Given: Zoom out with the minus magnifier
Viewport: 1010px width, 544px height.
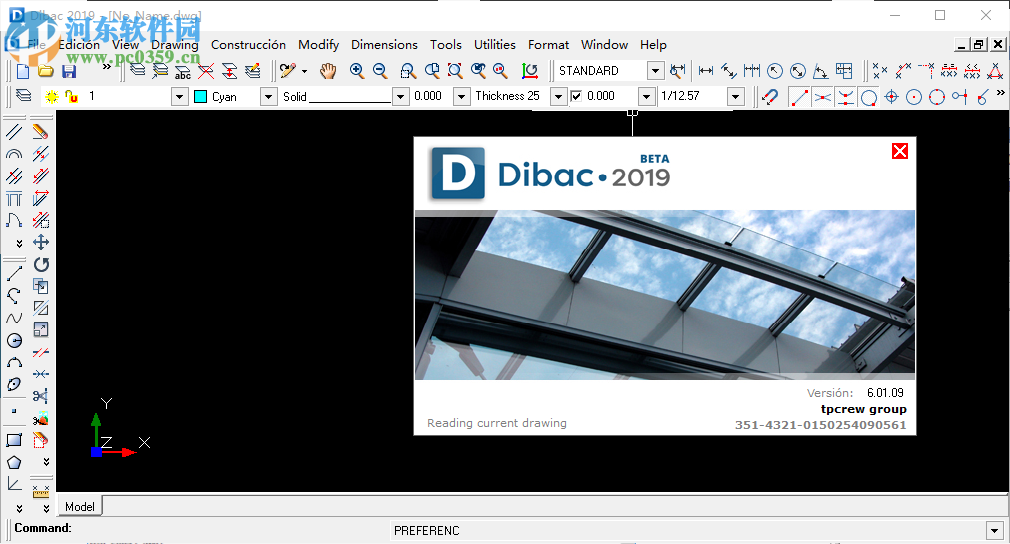Looking at the screenshot, I should [x=380, y=71].
